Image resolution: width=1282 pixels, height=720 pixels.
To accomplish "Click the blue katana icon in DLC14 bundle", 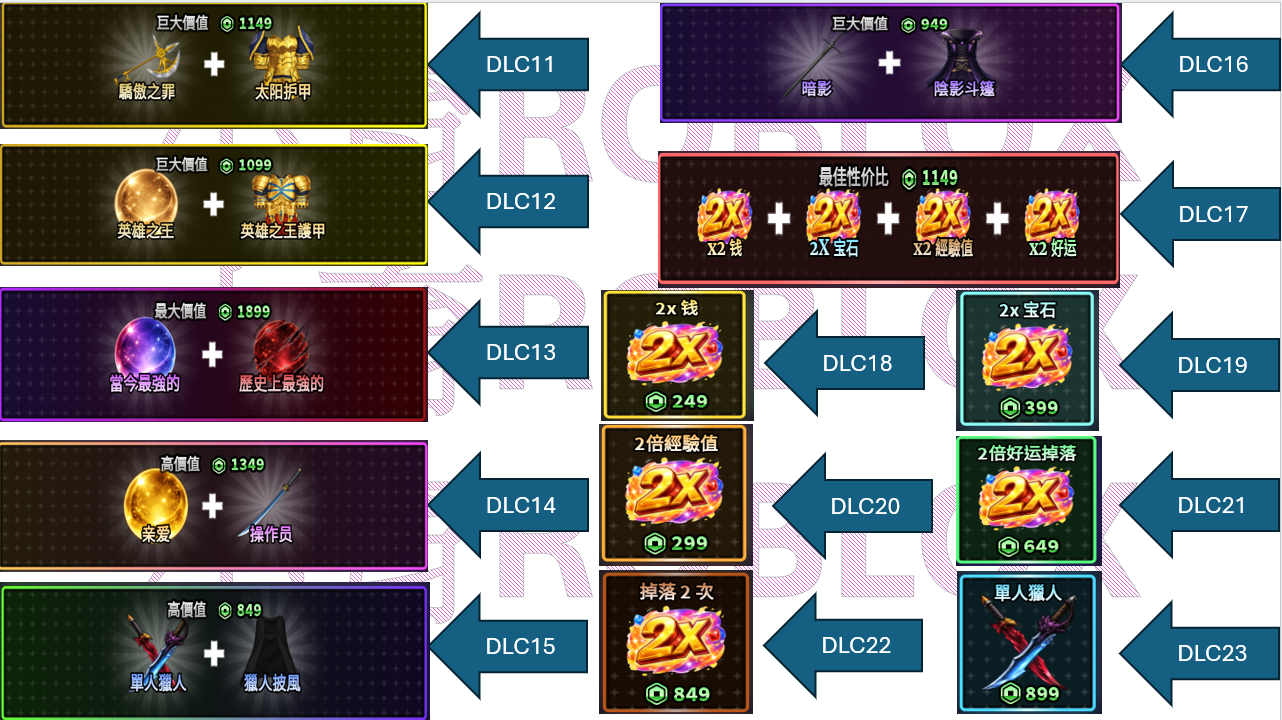I will click(271, 501).
